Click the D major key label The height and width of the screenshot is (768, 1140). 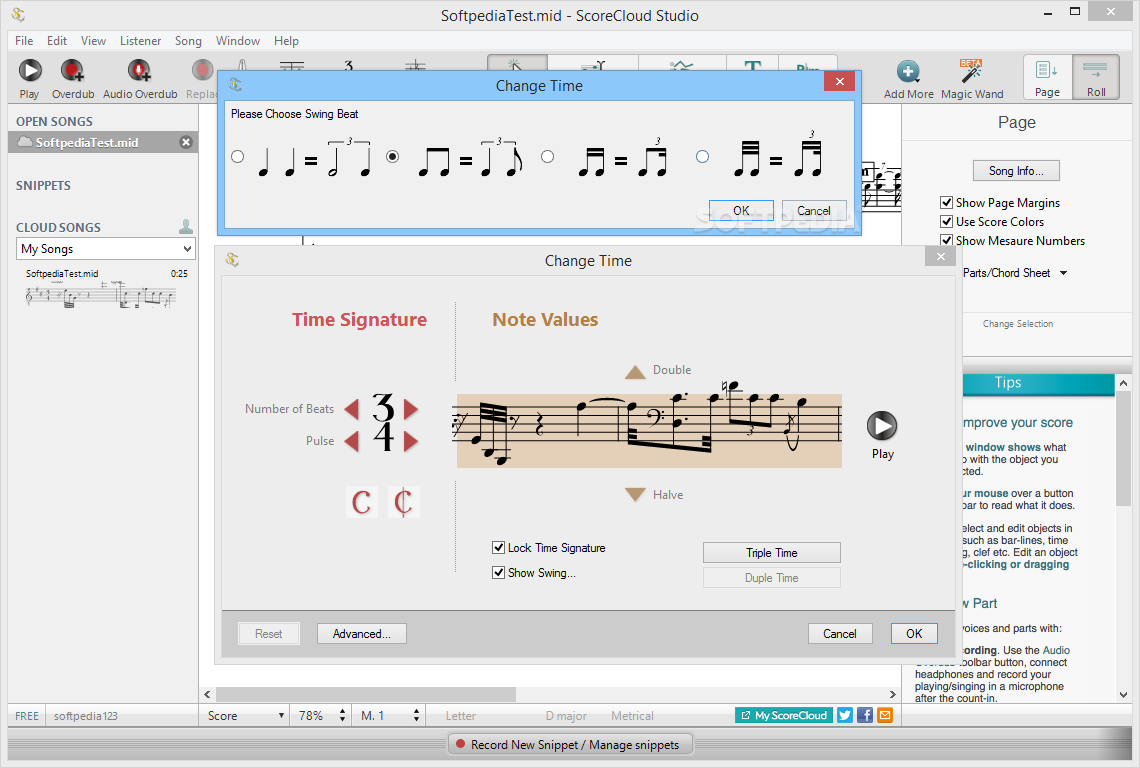tap(566, 716)
